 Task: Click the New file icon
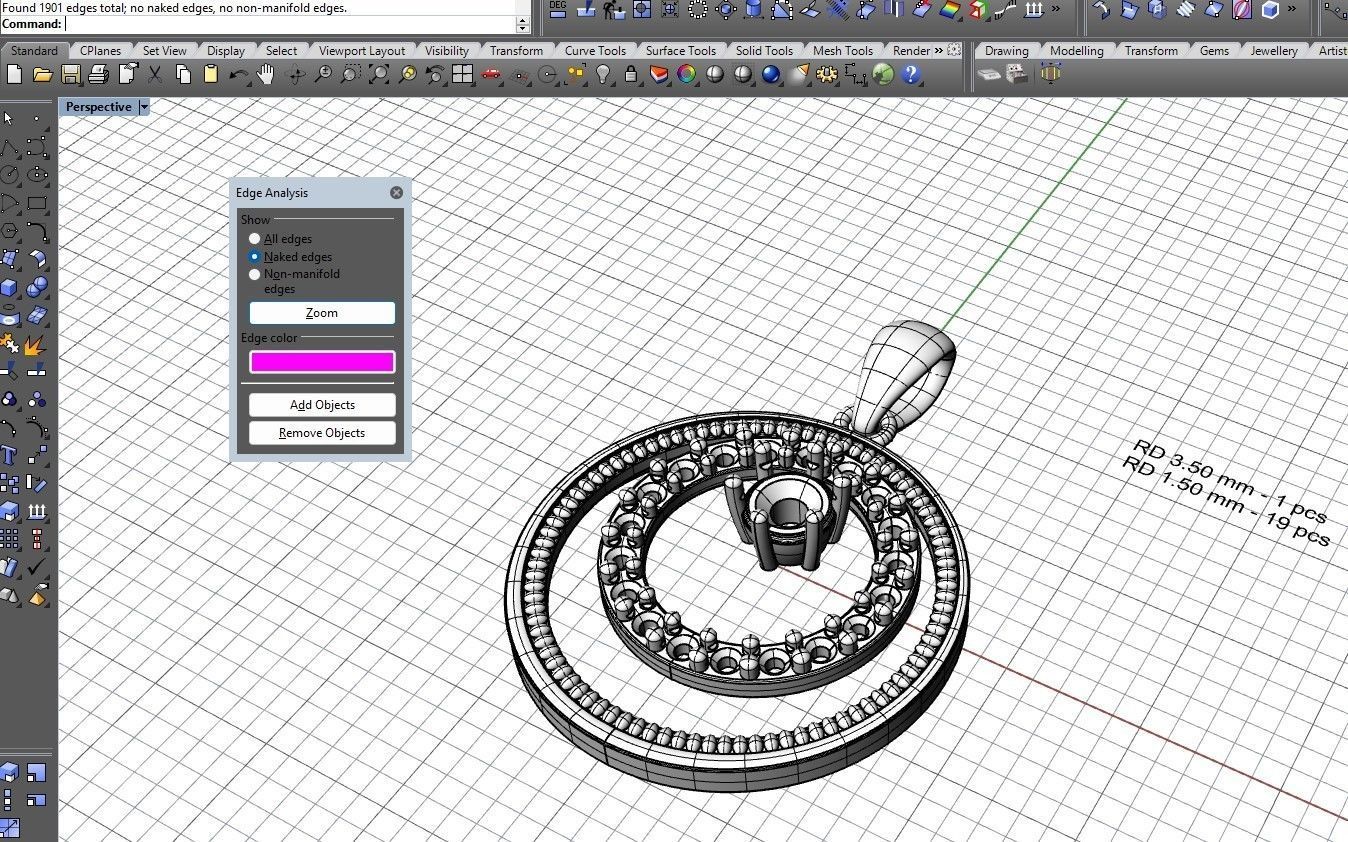click(x=14, y=74)
